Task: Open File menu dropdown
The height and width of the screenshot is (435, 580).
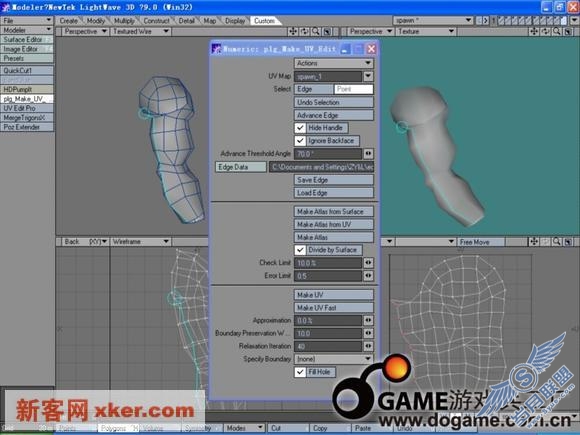Action: [x=27, y=20]
